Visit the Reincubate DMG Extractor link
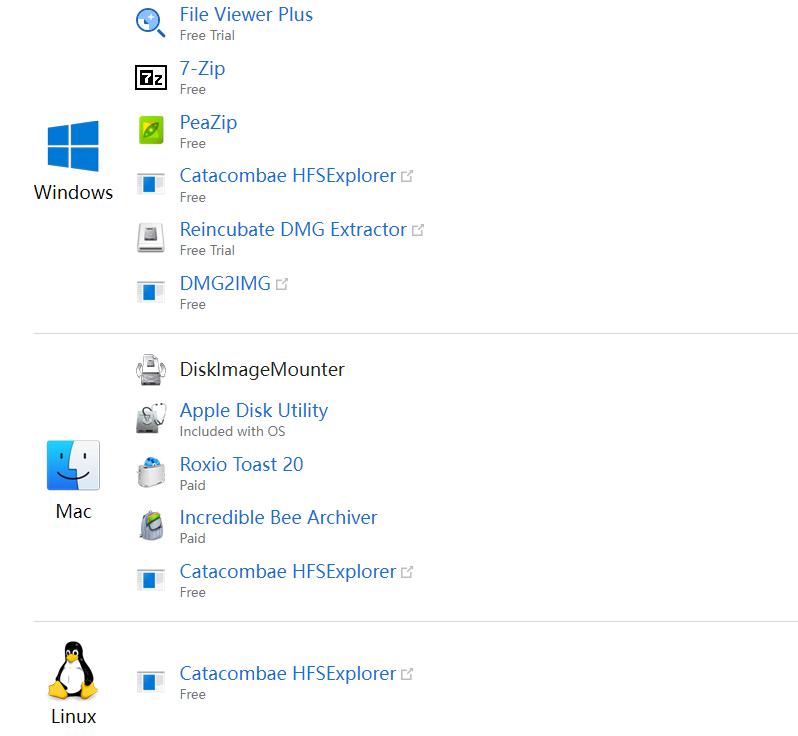 (x=294, y=230)
